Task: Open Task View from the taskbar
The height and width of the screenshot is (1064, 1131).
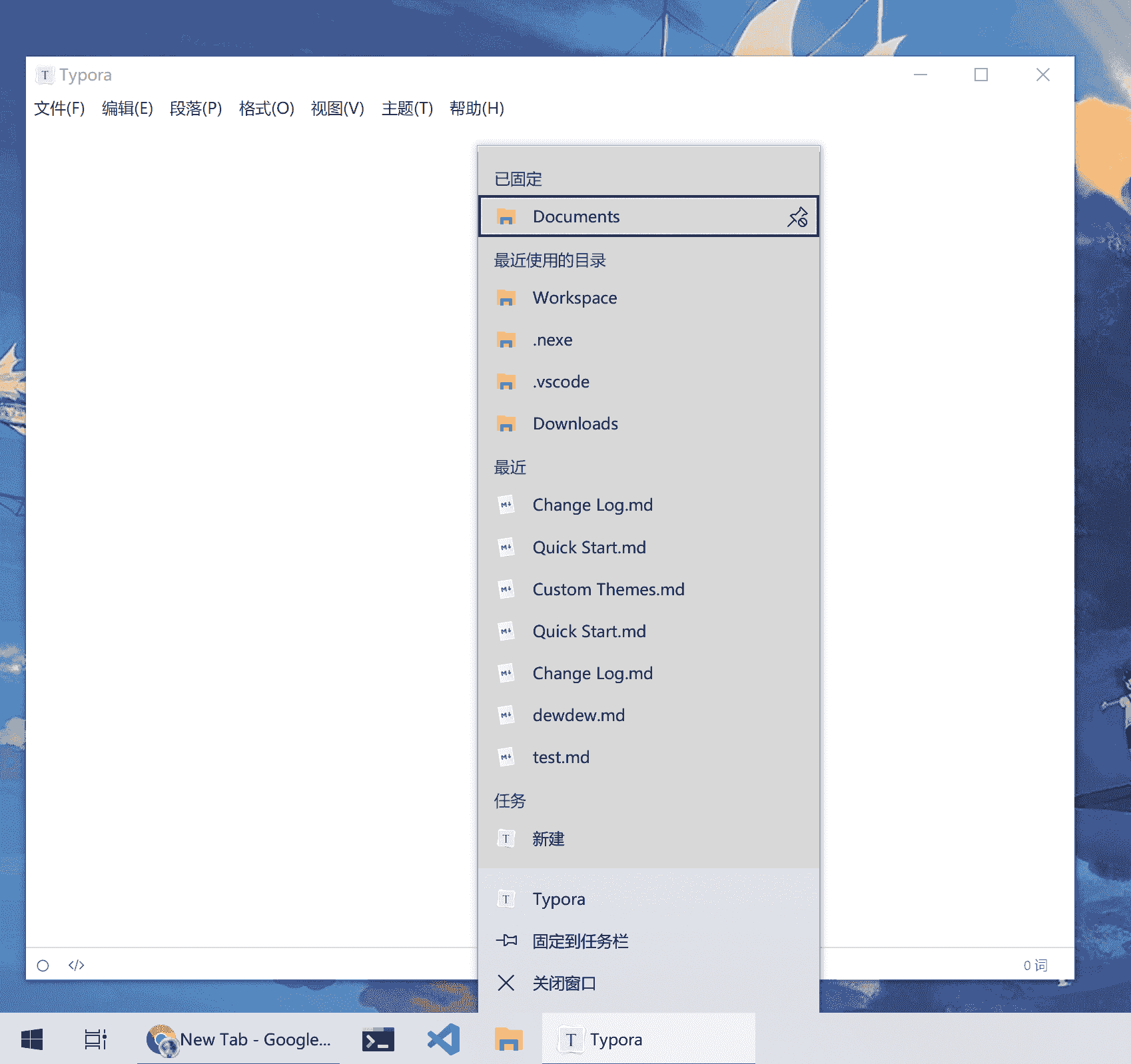Action: coord(95,1039)
